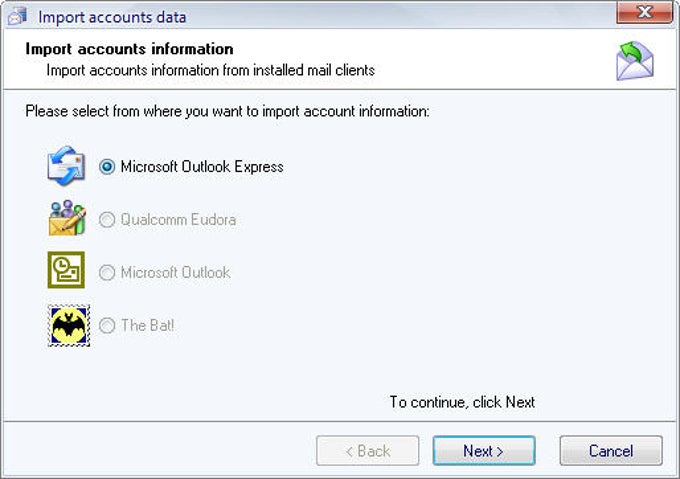680x479 pixels.
Task: Click the Microsoft Outlook Express label text
Action: pyautogui.click(x=202, y=167)
